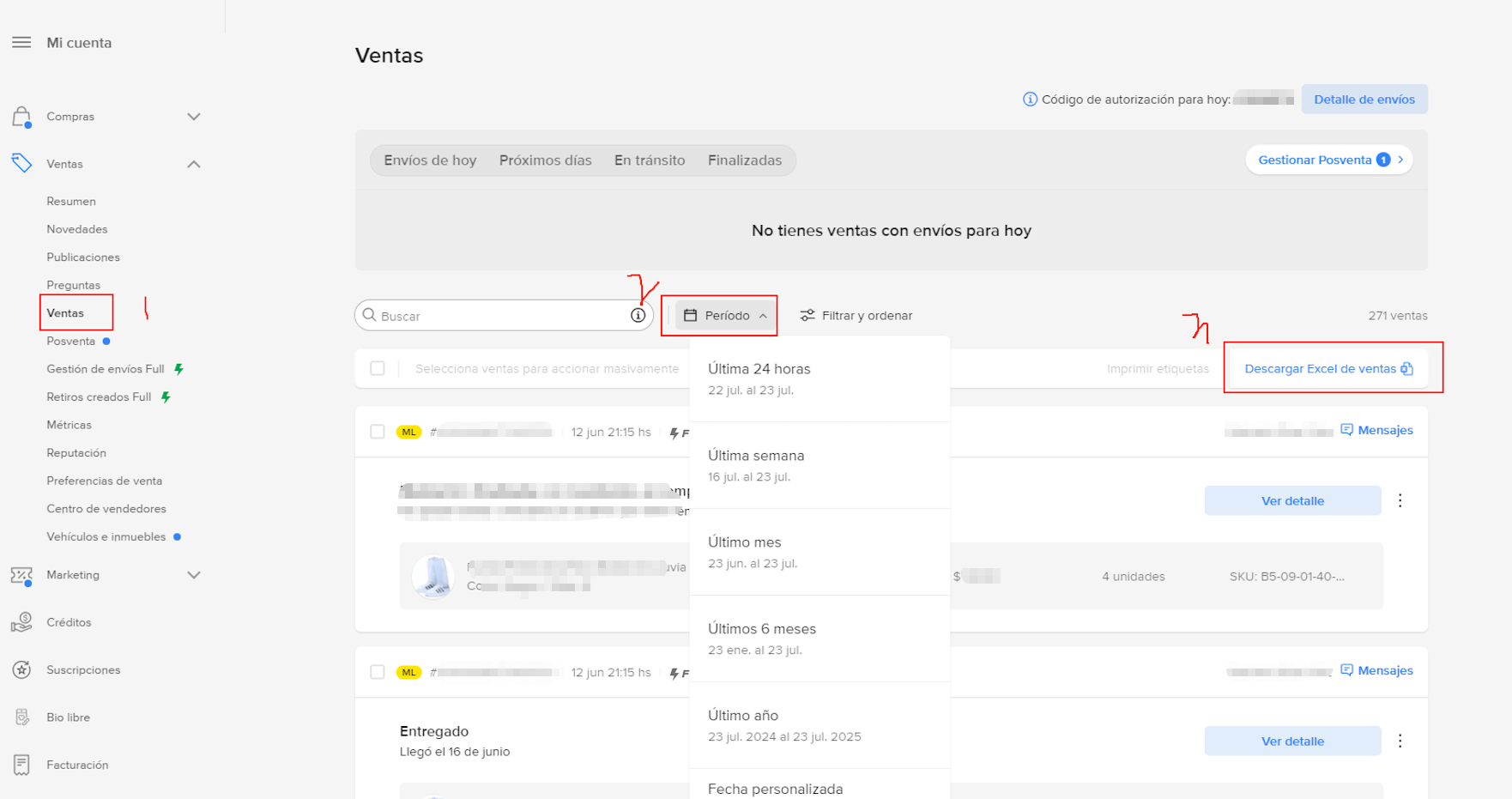
Task: Tick the second sale's checkbox
Action: tap(378, 672)
